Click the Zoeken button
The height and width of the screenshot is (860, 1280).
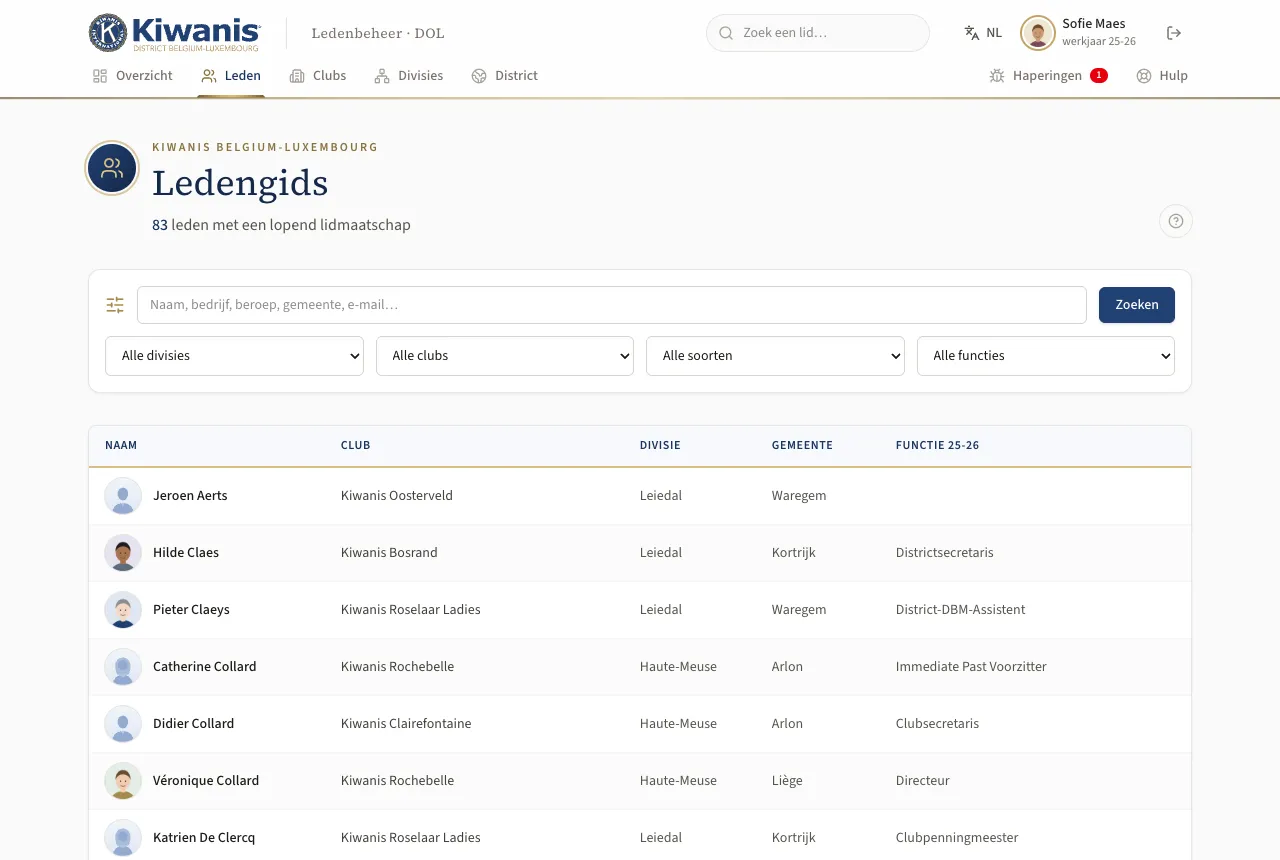[x=1137, y=305]
